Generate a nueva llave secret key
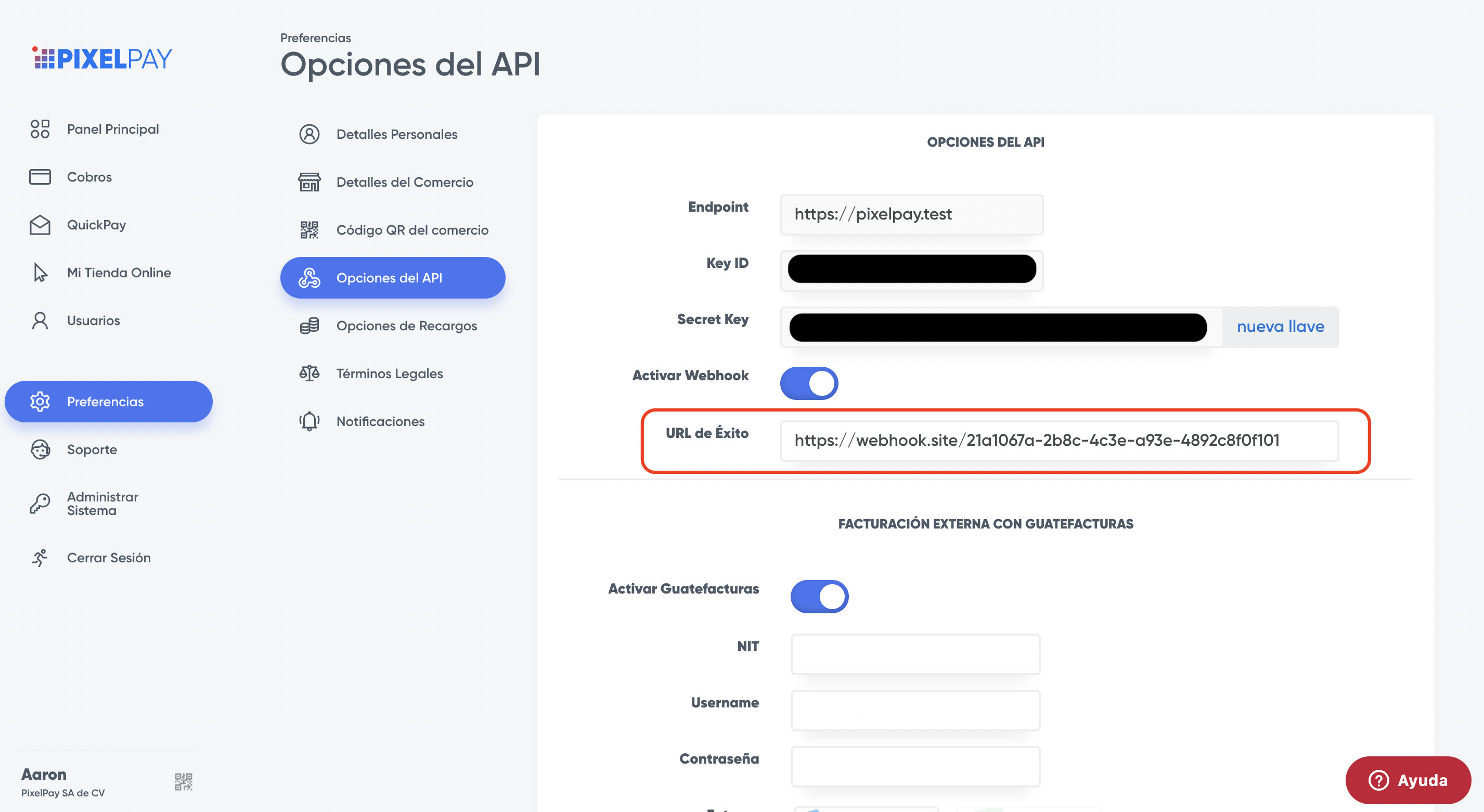 click(1280, 327)
